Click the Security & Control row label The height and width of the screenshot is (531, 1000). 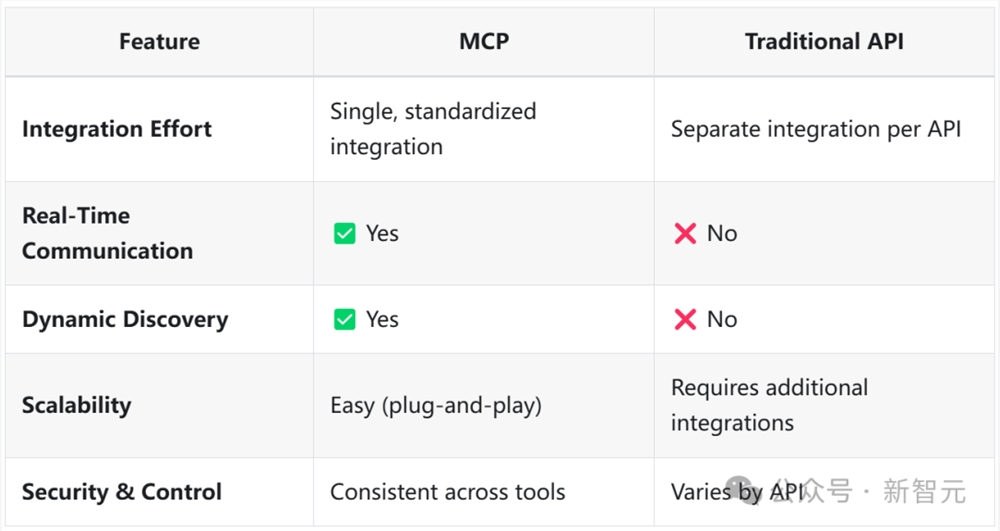coord(122,492)
